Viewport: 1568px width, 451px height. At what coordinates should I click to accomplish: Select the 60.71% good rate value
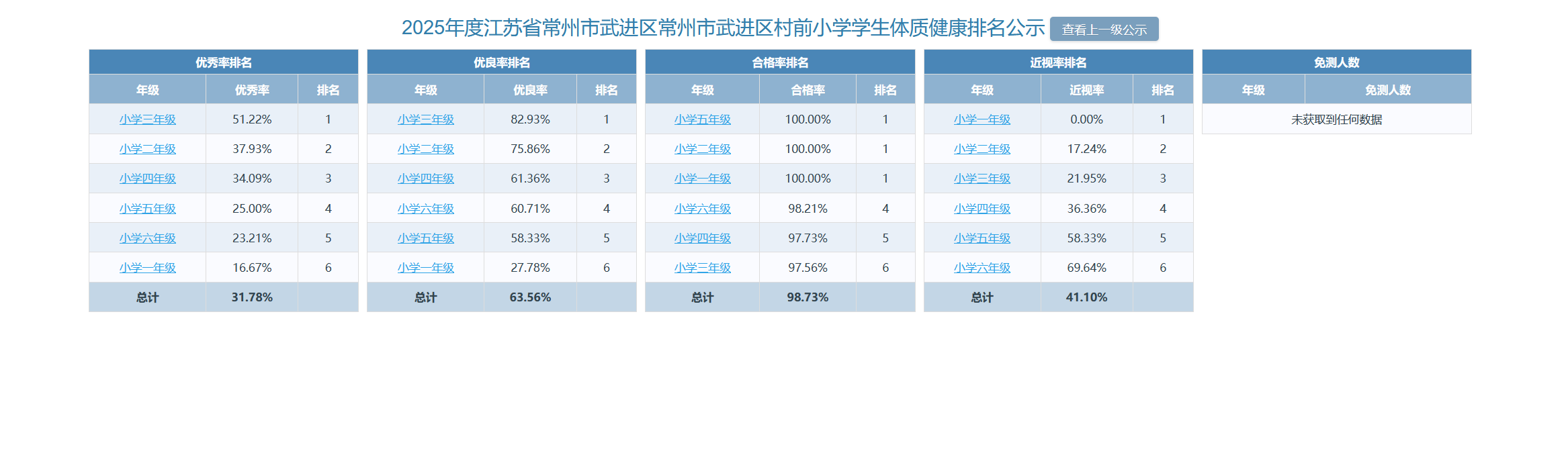click(530, 209)
